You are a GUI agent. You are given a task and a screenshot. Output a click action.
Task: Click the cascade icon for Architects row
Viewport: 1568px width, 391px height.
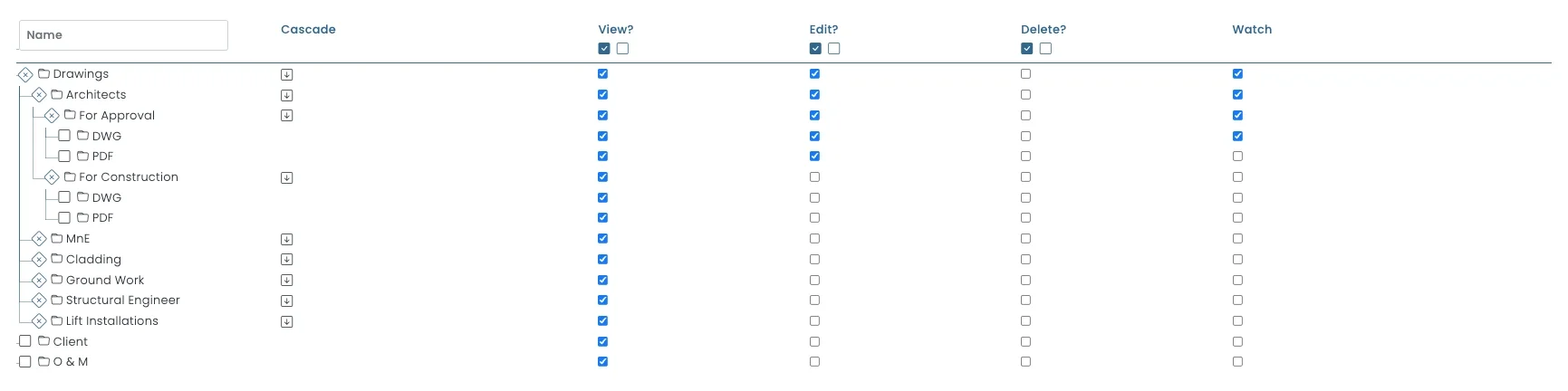pyautogui.click(x=286, y=95)
